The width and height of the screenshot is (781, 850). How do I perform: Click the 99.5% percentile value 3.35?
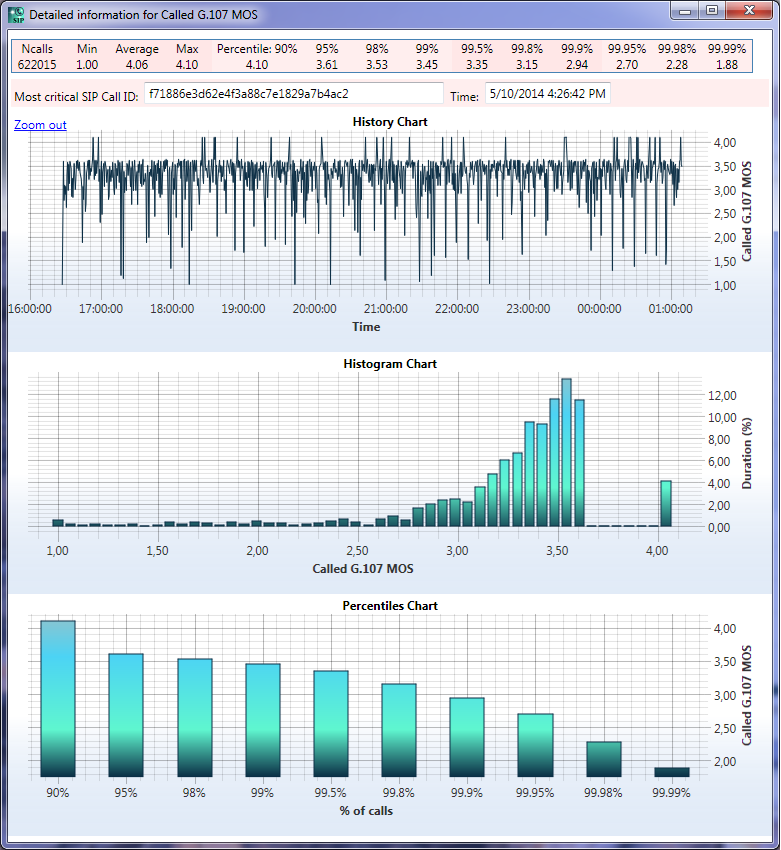coord(477,65)
